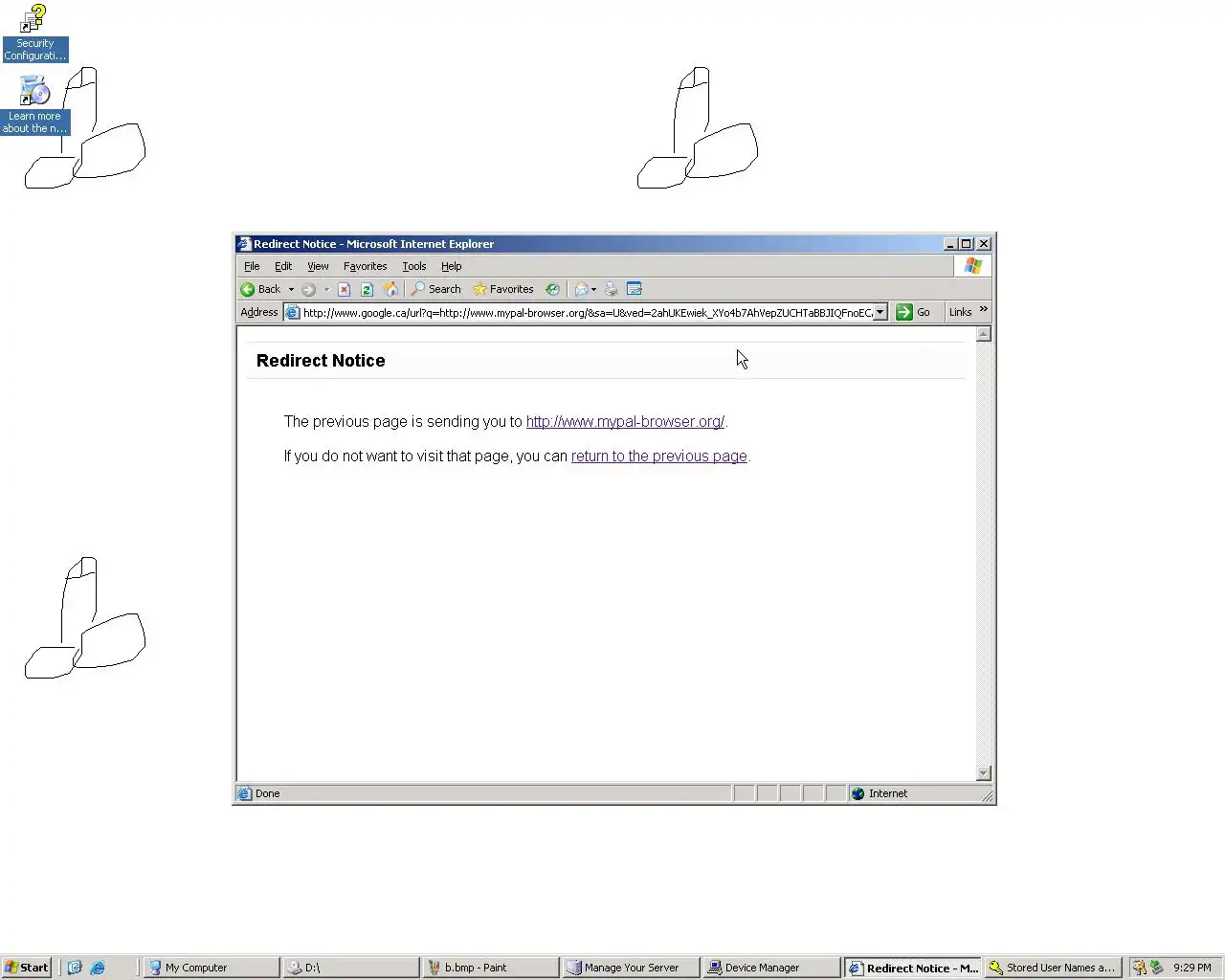This screenshot has width=1225, height=980.
Task: Expand the Links toolbar chevron
Action: tap(983, 309)
